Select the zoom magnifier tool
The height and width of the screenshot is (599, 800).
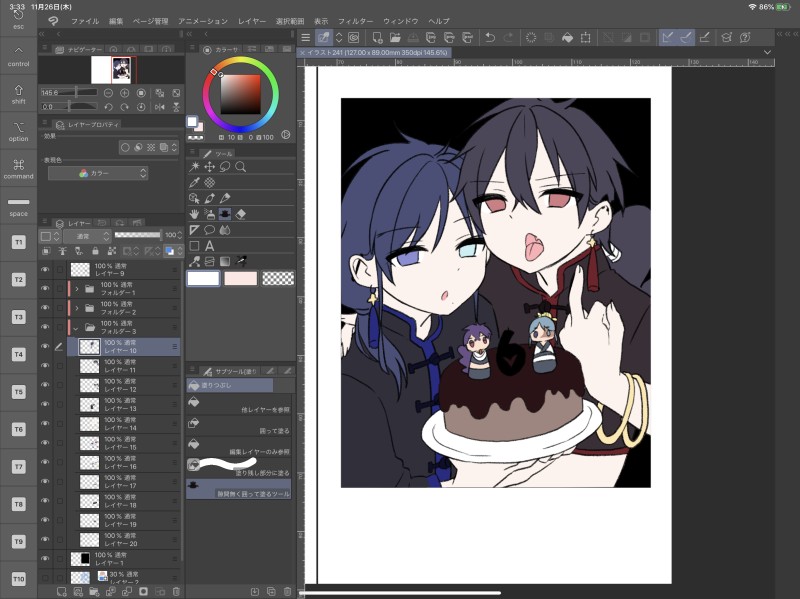tap(241, 167)
